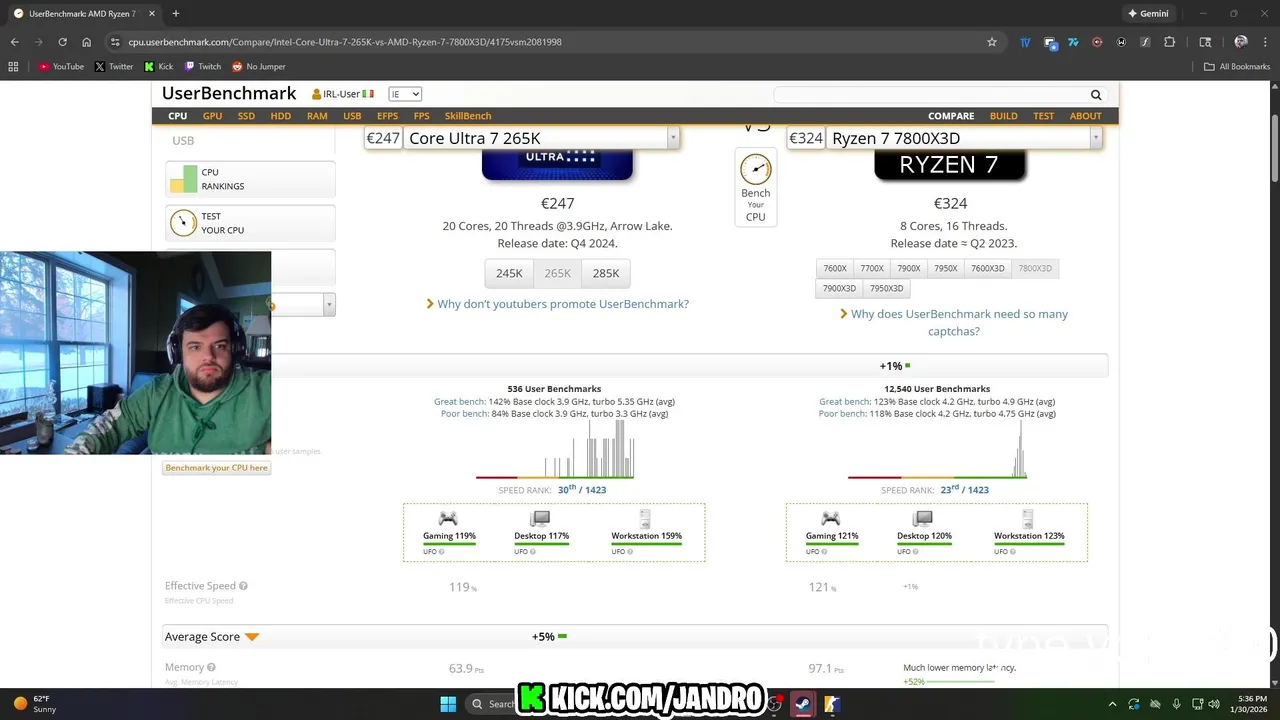
Task: Open the IE country dropdown
Action: click(x=405, y=94)
